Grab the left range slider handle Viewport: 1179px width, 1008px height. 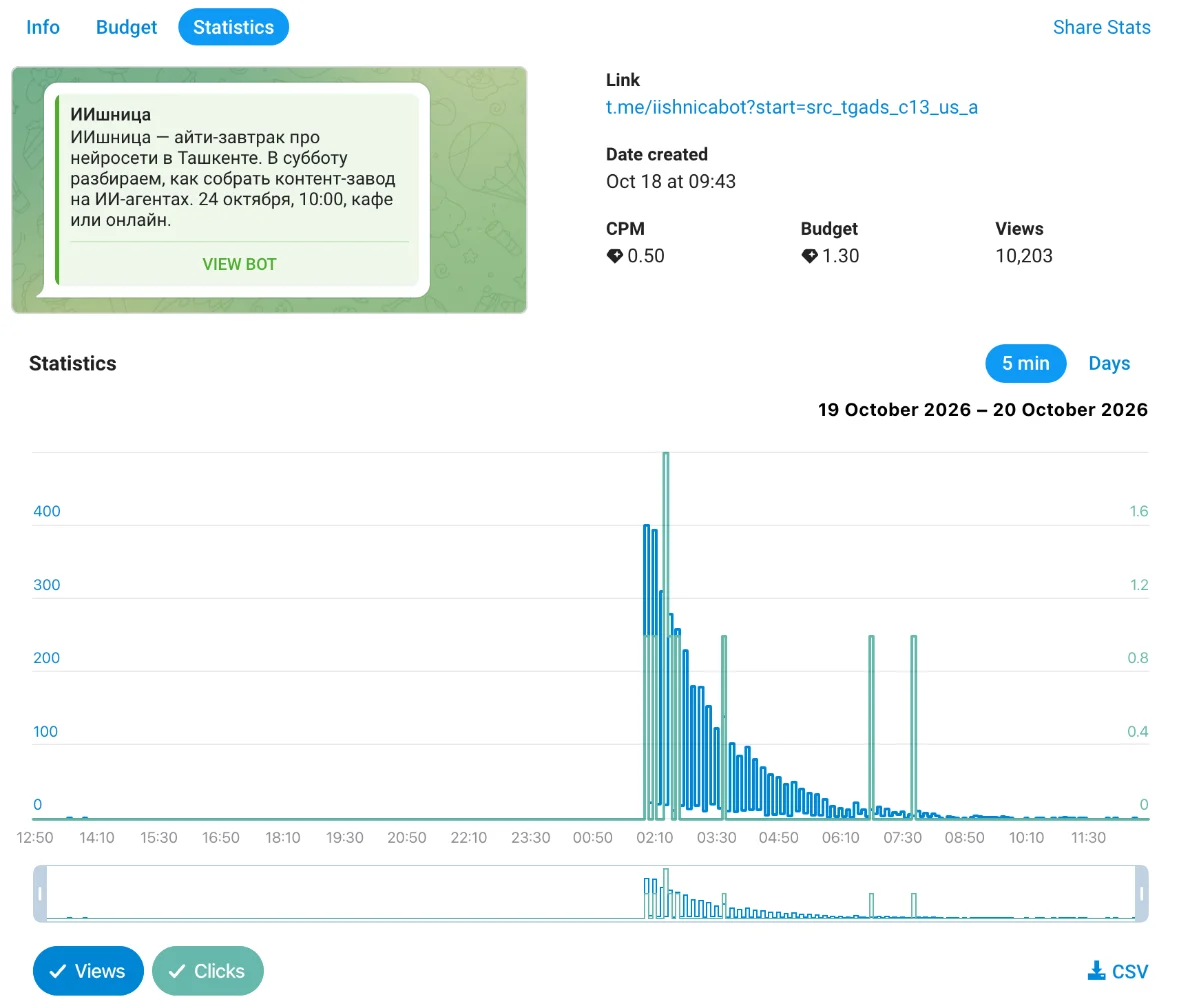tap(41, 894)
